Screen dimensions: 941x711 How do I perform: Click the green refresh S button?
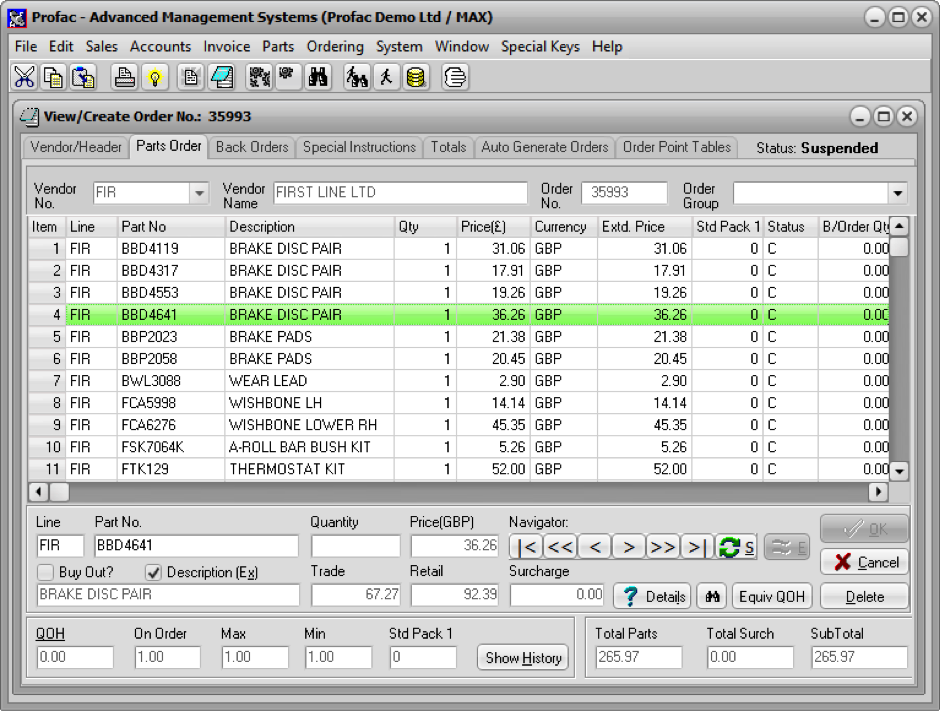(x=736, y=547)
